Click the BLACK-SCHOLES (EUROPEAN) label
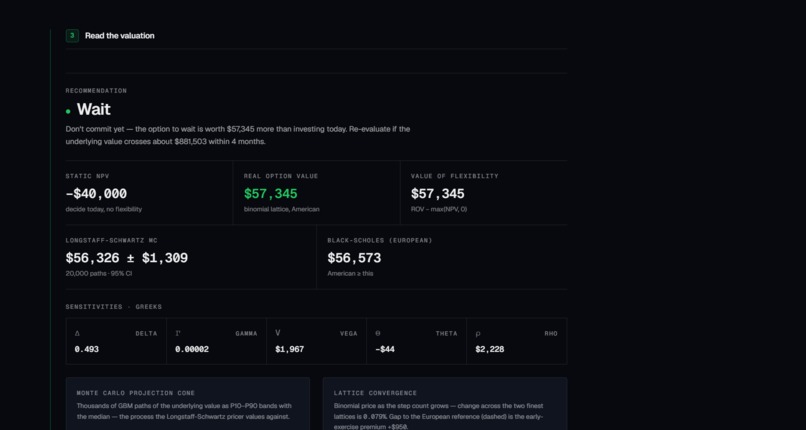This screenshot has height=430, width=806. coord(380,240)
